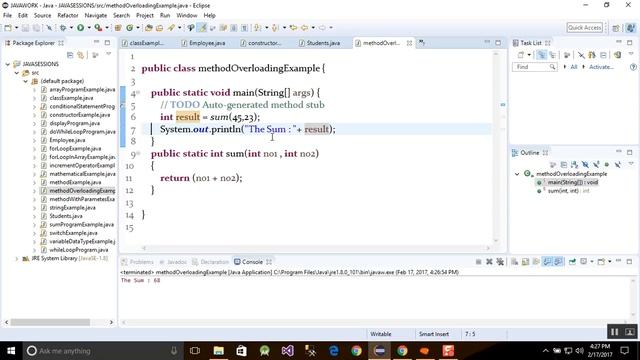
Task: Open the Display Selected Console dropdown
Action: click(x=592, y=262)
